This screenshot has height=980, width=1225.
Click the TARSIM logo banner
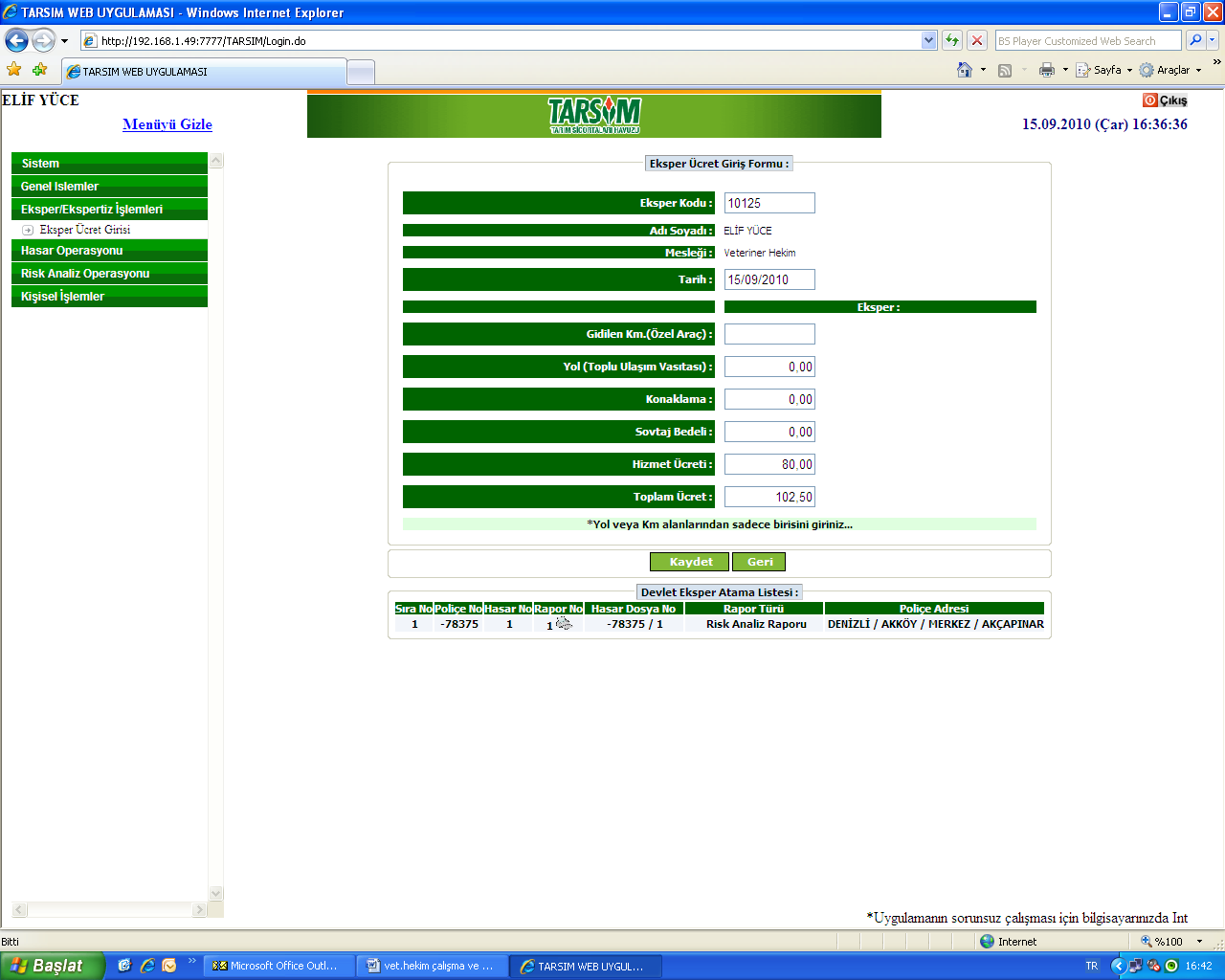[594, 116]
